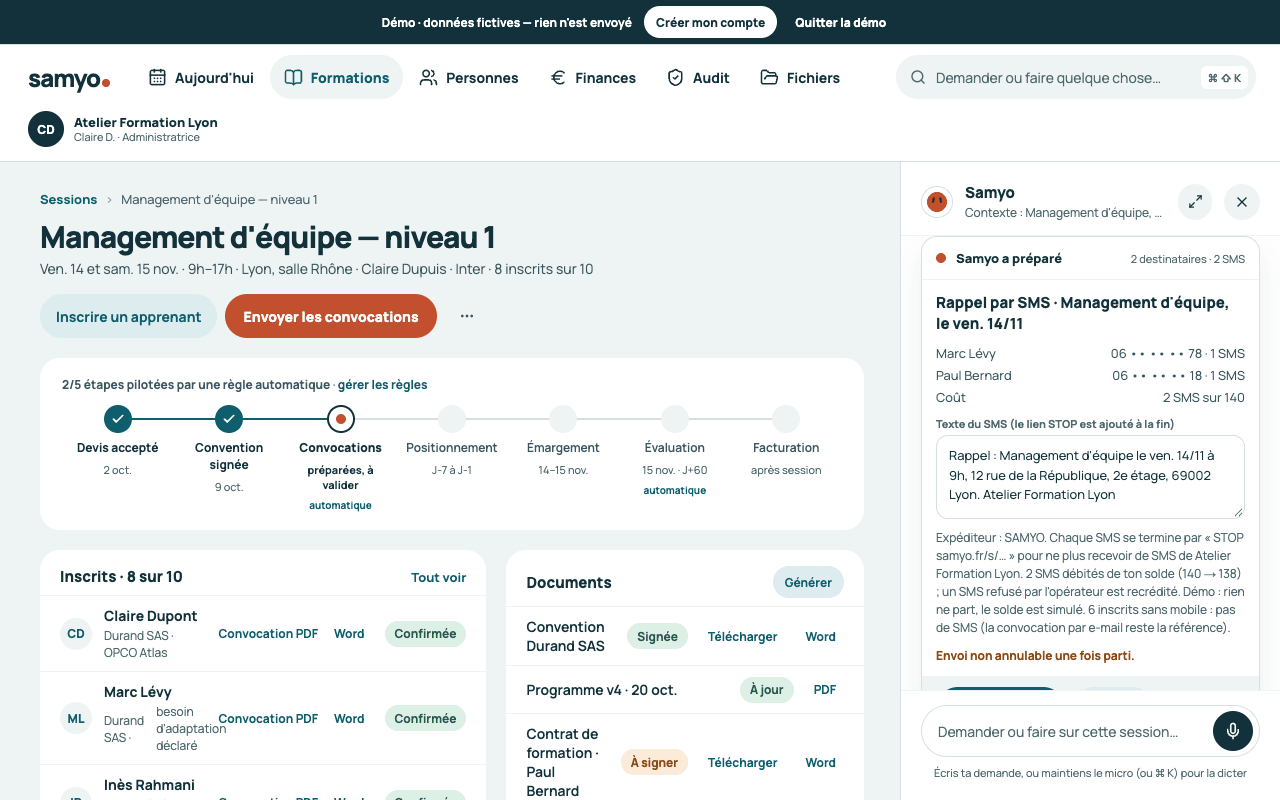Open Claire Dupont's Convocation PDF
This screenshot has width=1280, height=800.
tap(268, 633)
